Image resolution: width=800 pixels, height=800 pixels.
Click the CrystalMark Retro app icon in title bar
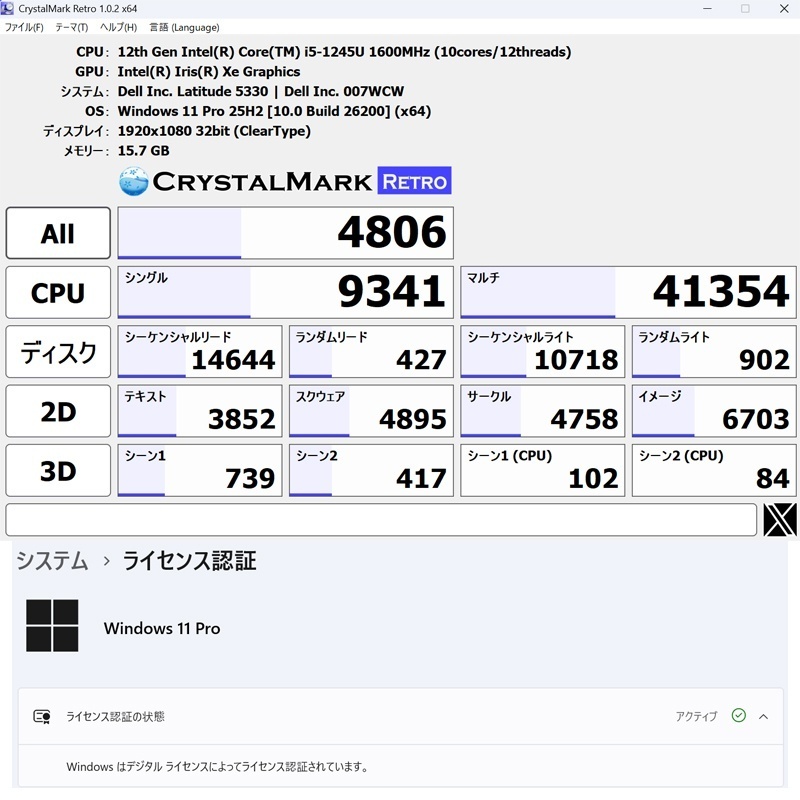click(7, 8)
